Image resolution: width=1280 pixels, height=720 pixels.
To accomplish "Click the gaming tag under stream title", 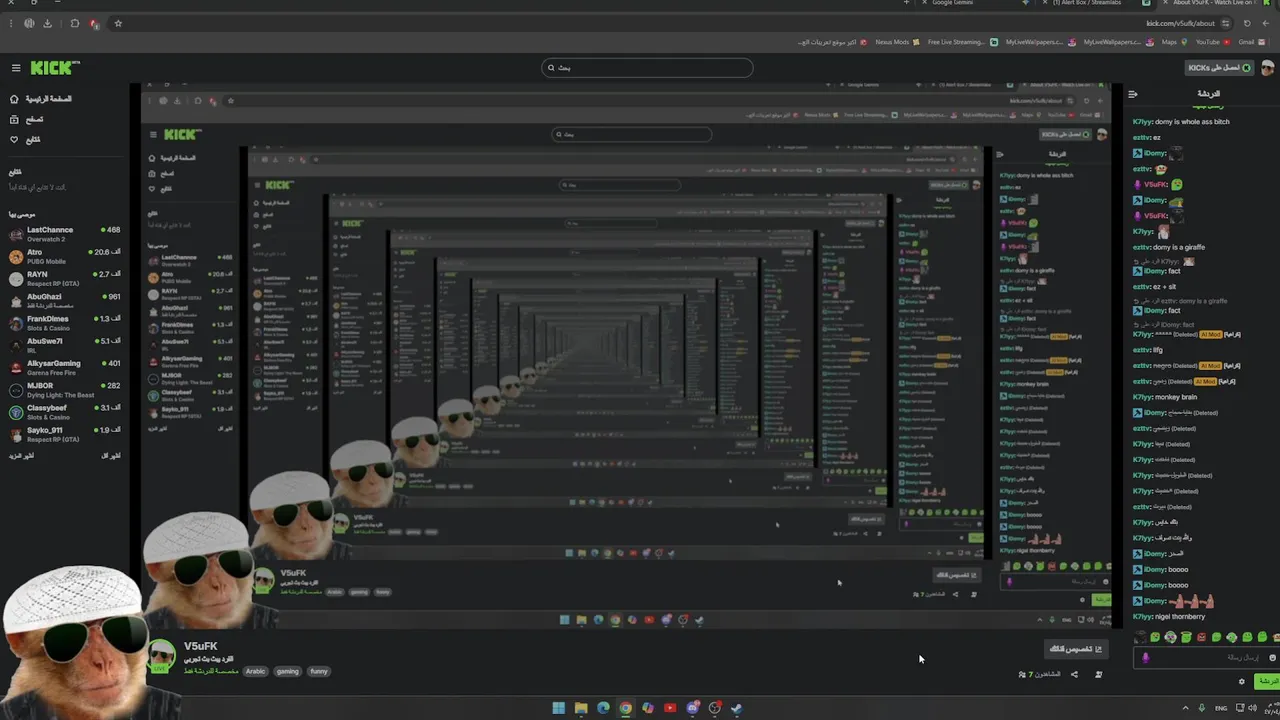I will [288, 671].
